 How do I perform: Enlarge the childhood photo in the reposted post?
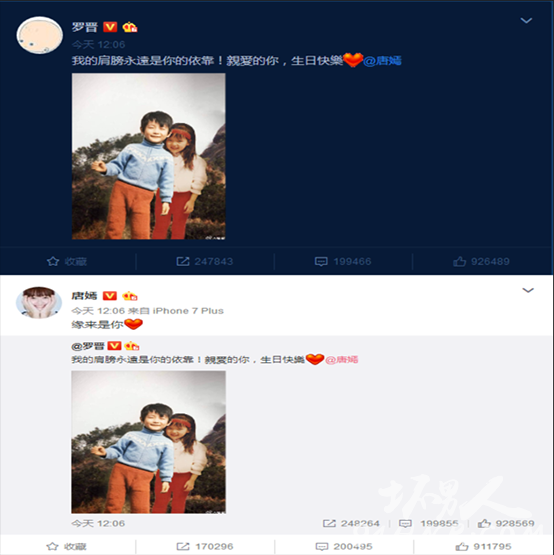pos(149,442)
